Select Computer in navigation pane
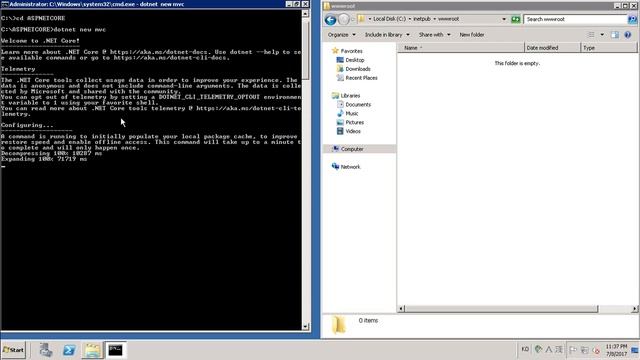Viewport: 640px width, 360px height. coord(348,149)
